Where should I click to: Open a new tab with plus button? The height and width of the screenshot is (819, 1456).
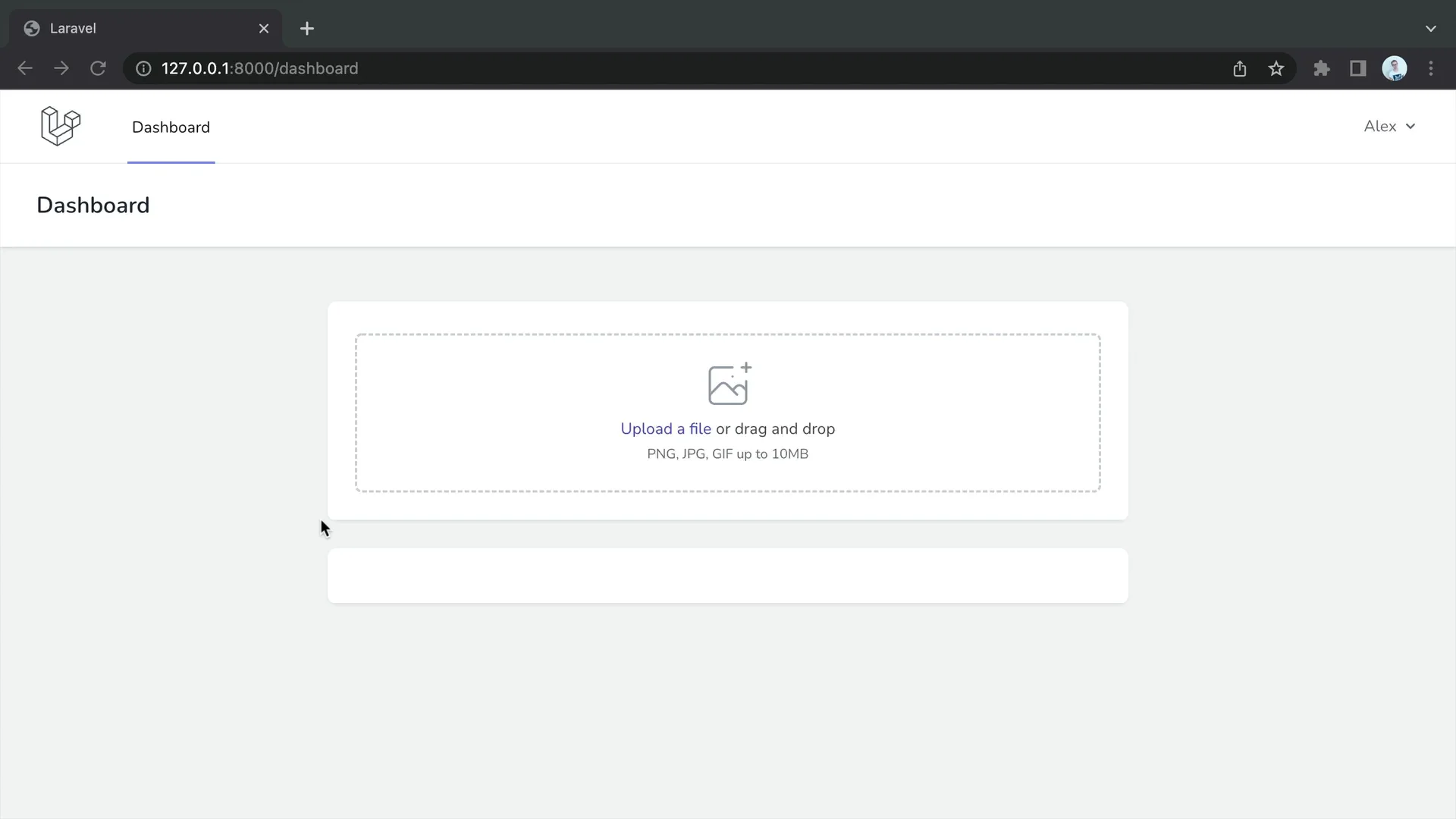(x=307, y=29)
